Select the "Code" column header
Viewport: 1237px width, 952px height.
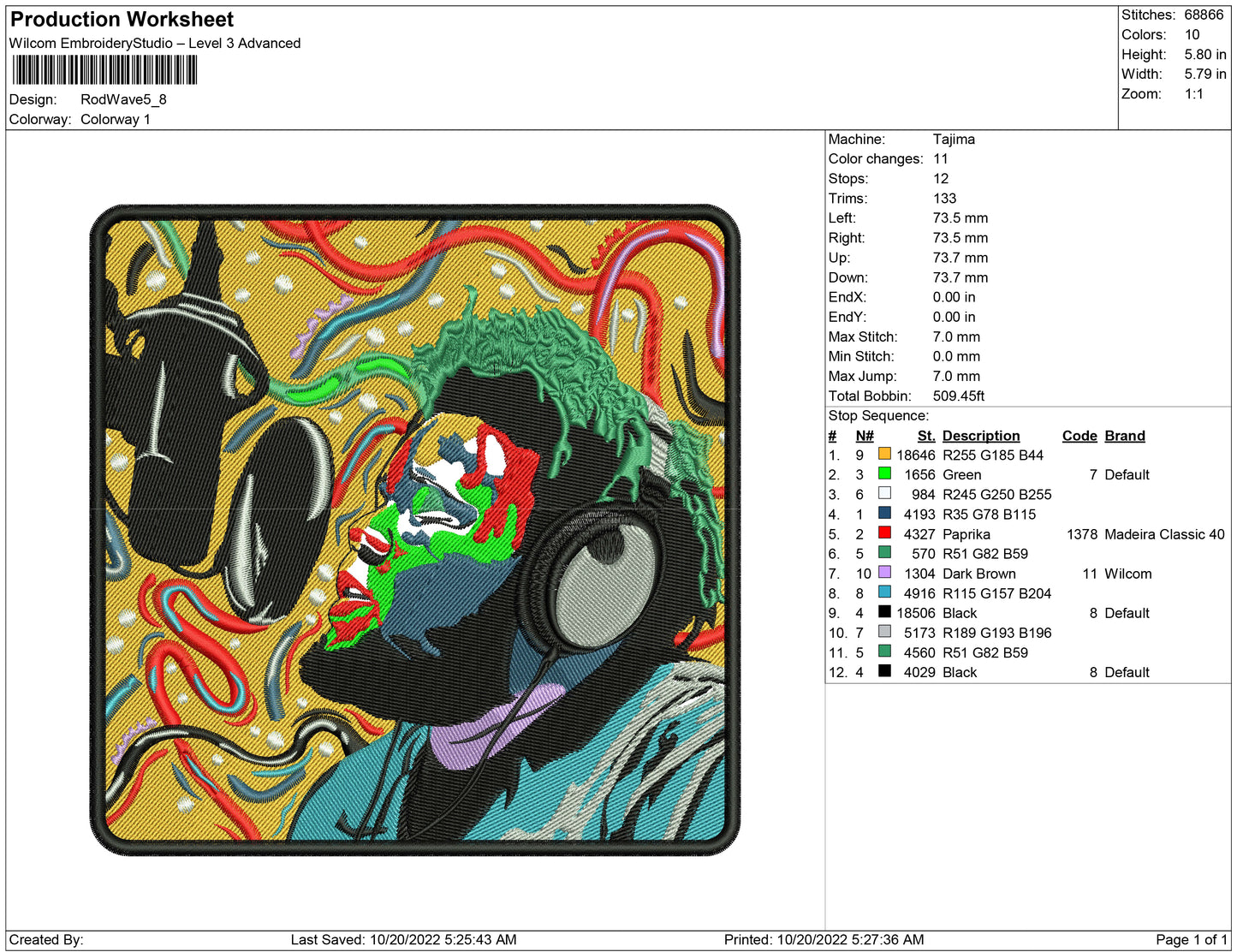click(1079, 436)
